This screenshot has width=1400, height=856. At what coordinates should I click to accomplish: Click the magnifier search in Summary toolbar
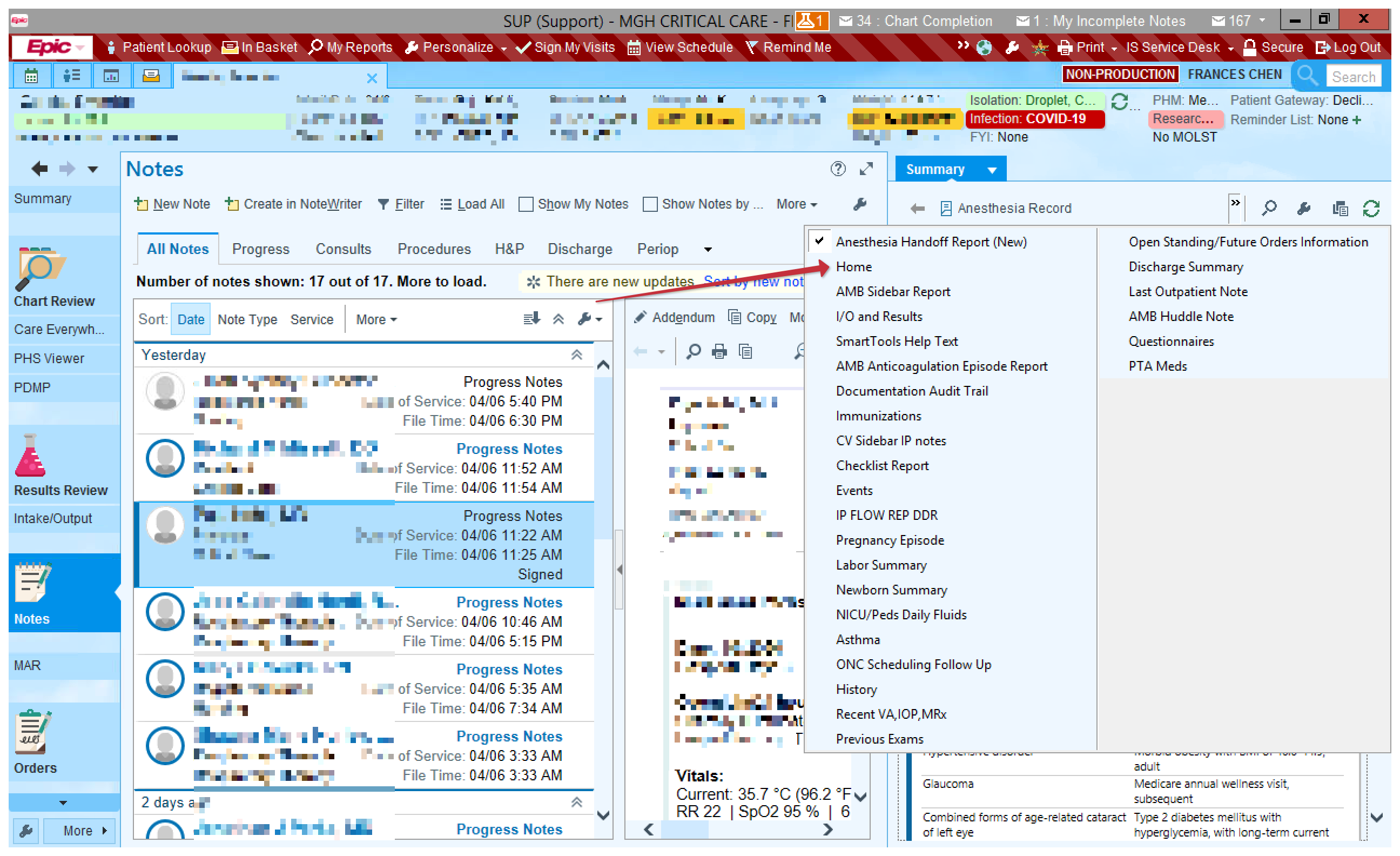1269,209
